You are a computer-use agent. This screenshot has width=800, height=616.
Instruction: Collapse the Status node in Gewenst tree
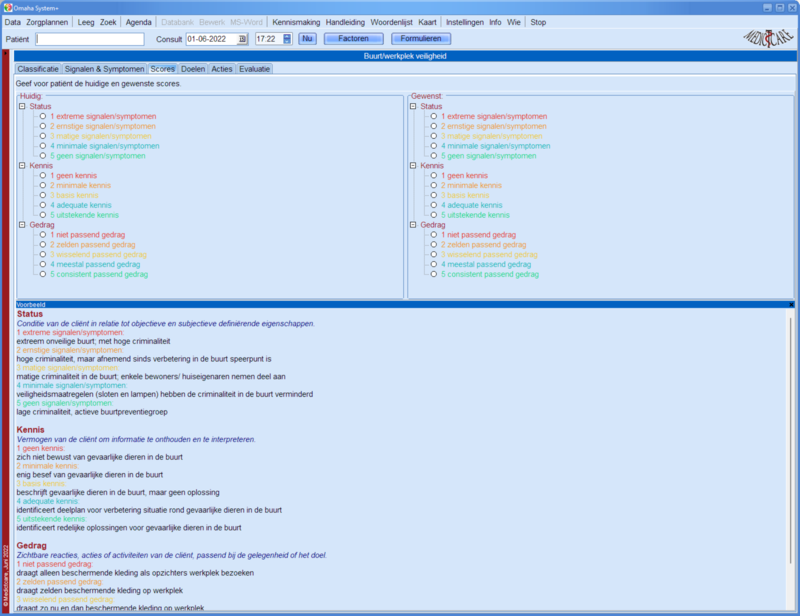click(413, 106)
